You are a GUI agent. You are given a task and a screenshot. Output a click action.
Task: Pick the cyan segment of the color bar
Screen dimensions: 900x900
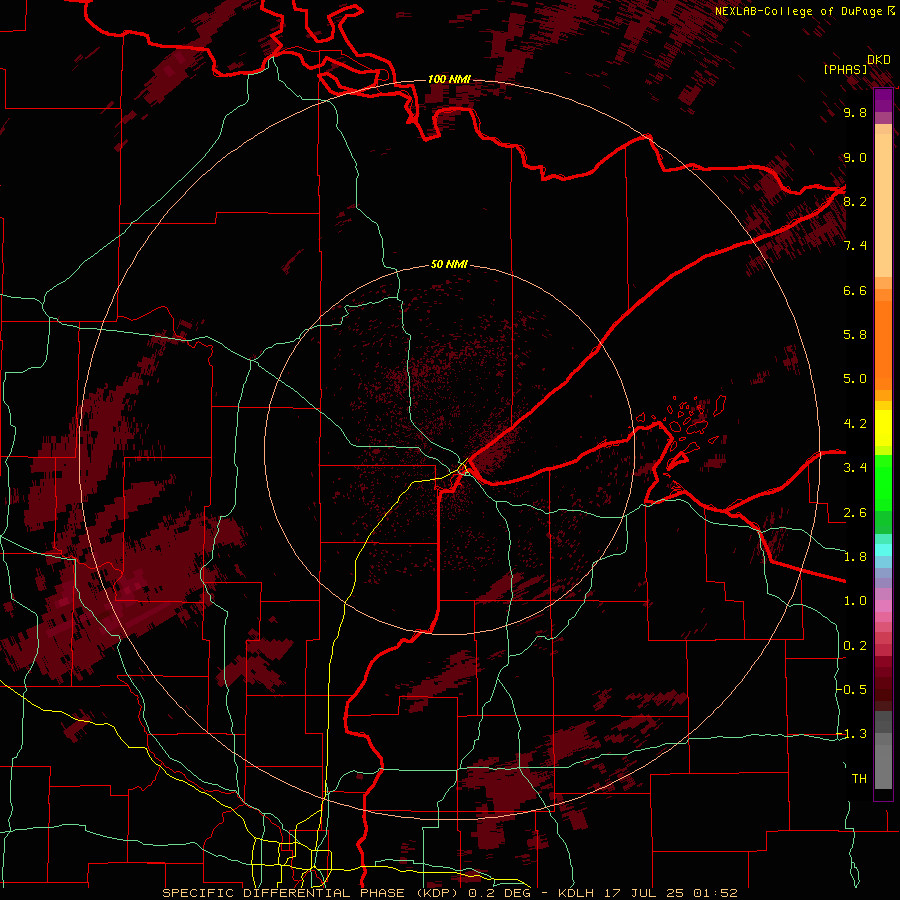(883, 550)
